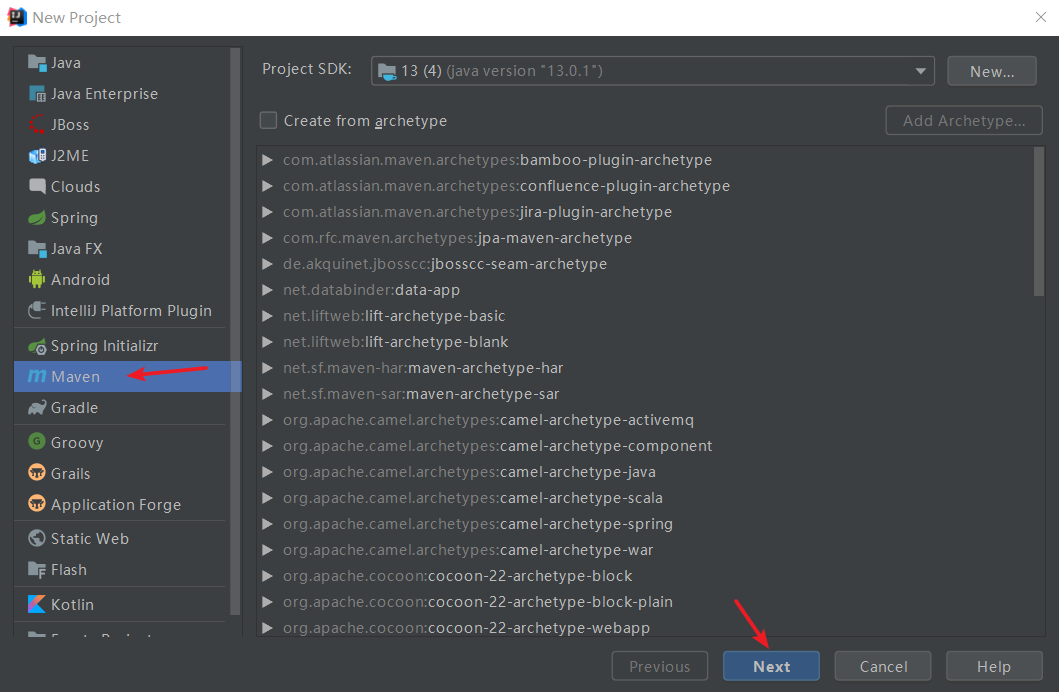The width and height of the screenshot is (1059, 692).
Task: Click the Clouds speech-bubble icon
Action: coord(36,186)
